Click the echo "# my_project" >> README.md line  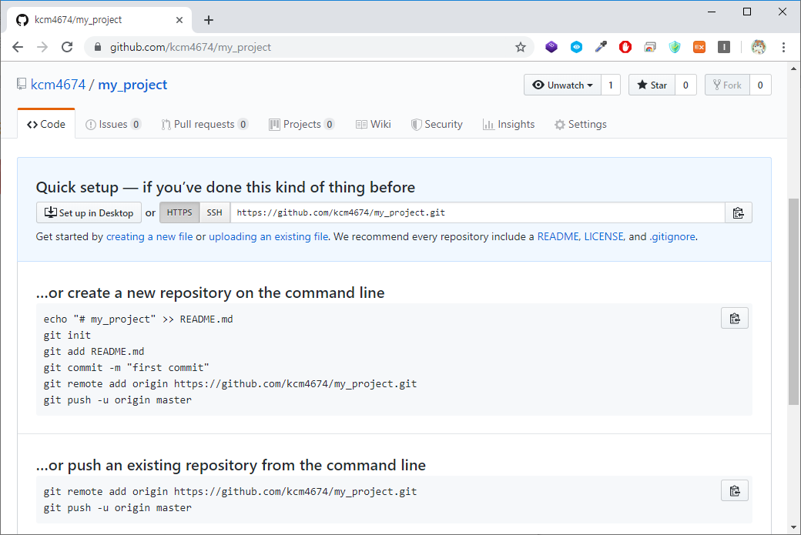[x=138, y=319]
